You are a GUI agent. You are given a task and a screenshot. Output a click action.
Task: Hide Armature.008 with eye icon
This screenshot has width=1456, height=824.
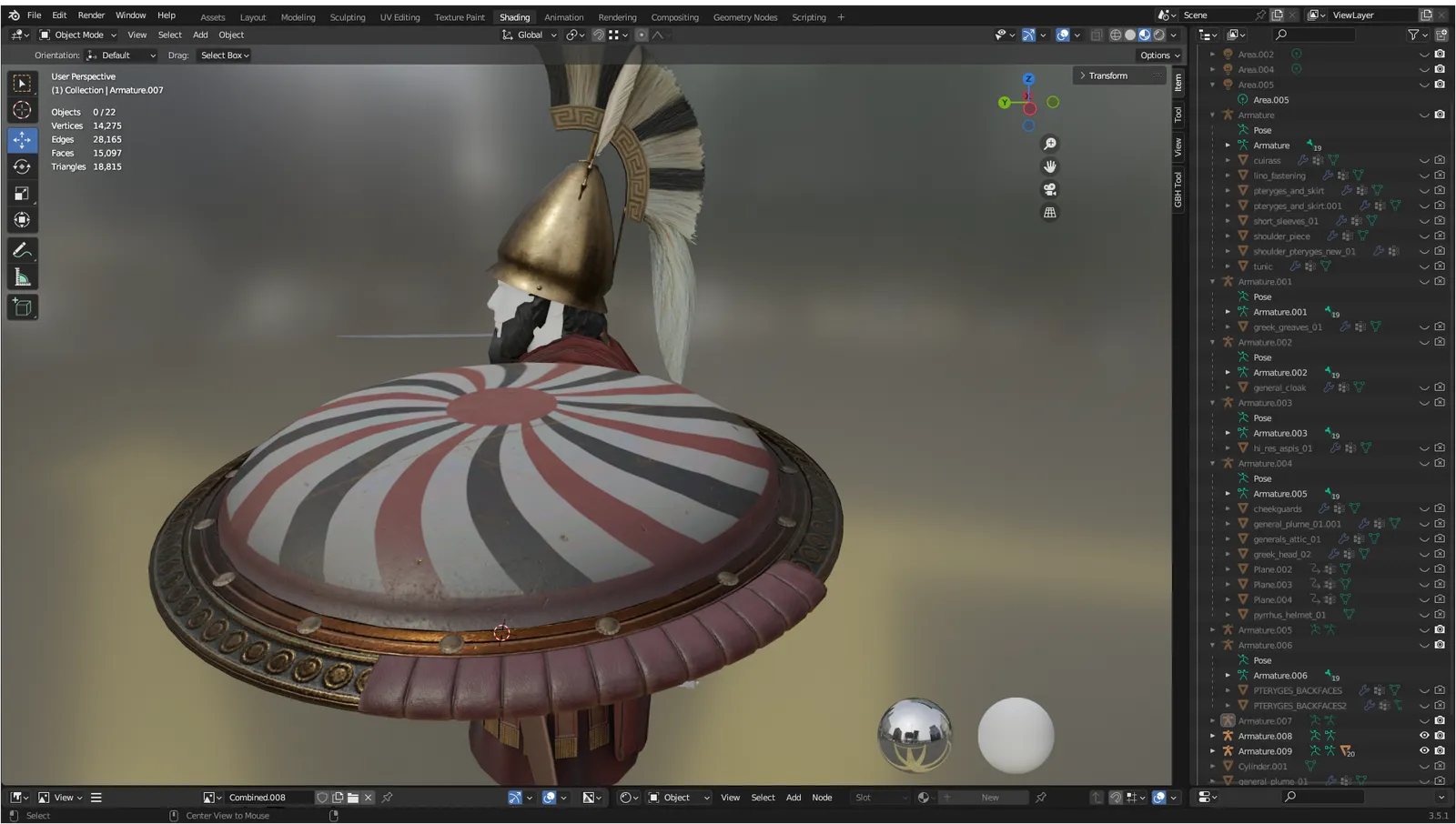click(x=1424, y=736)
